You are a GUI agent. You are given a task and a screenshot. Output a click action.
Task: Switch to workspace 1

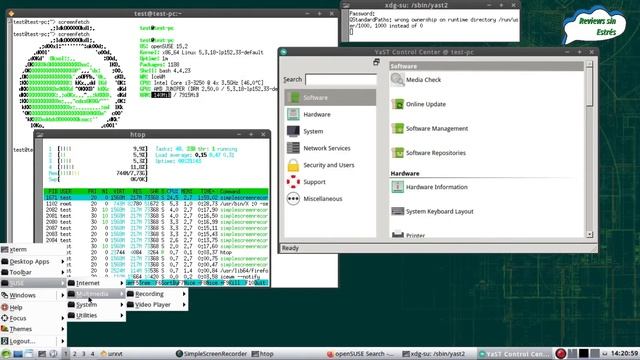point(66,354)
